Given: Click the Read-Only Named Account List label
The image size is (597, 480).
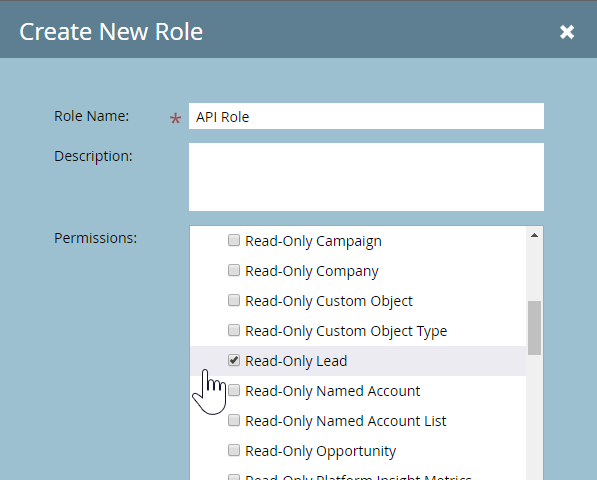Looking at the screenshot, I should tap(346, 421).
